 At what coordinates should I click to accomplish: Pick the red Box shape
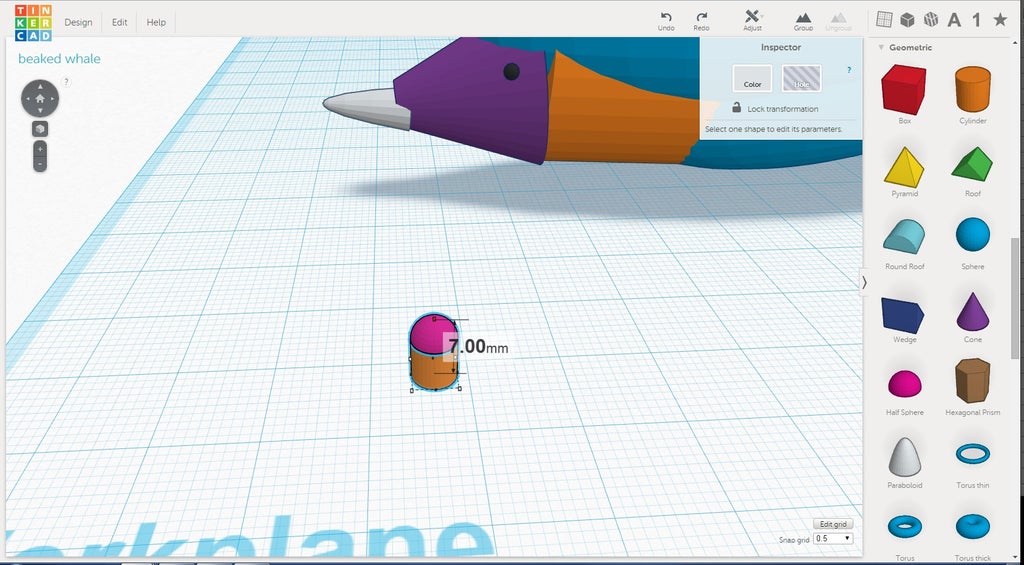[x=904, y=90]
